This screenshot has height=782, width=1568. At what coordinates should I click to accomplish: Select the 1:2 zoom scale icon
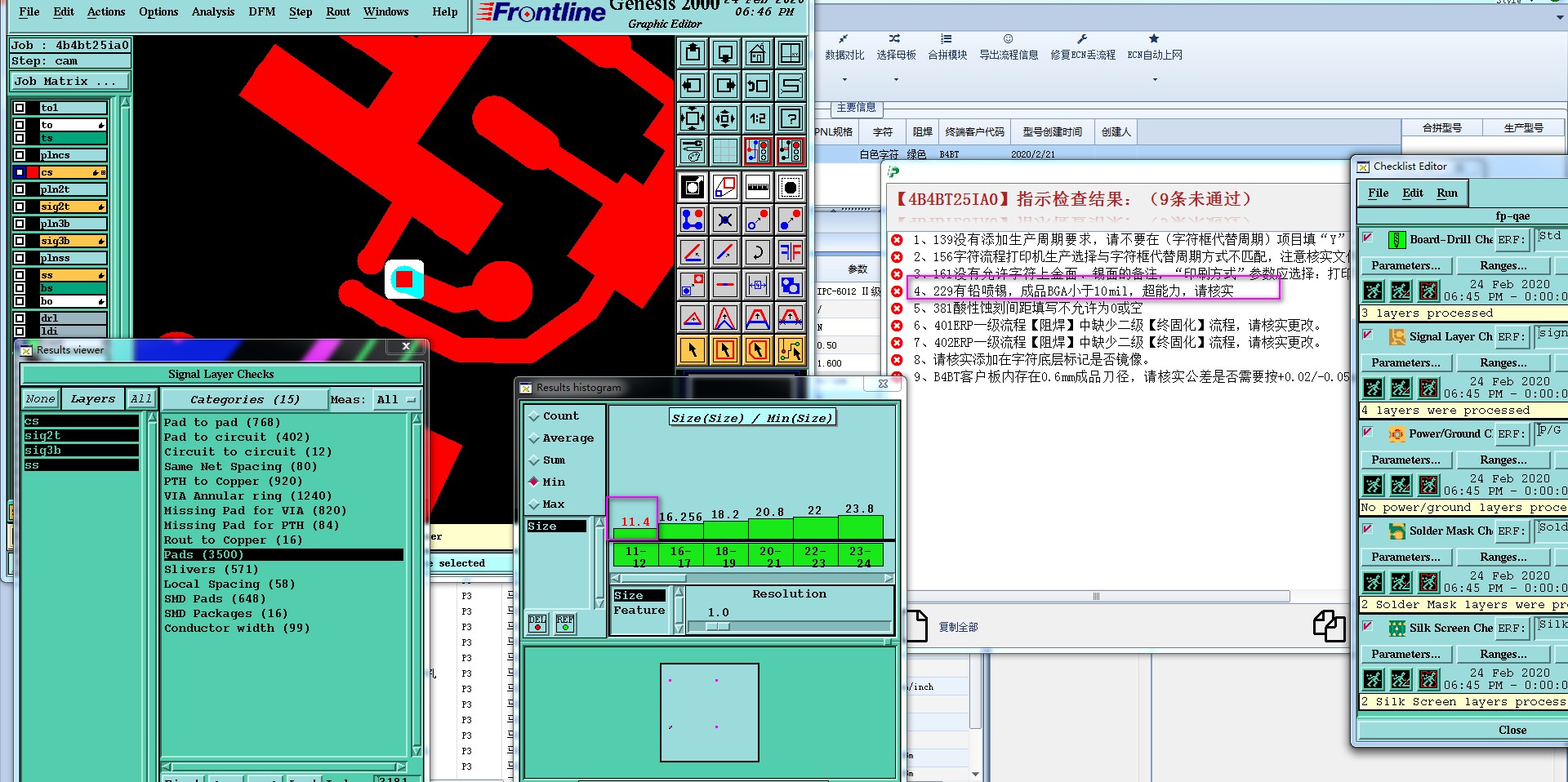(x=758, y=118)
